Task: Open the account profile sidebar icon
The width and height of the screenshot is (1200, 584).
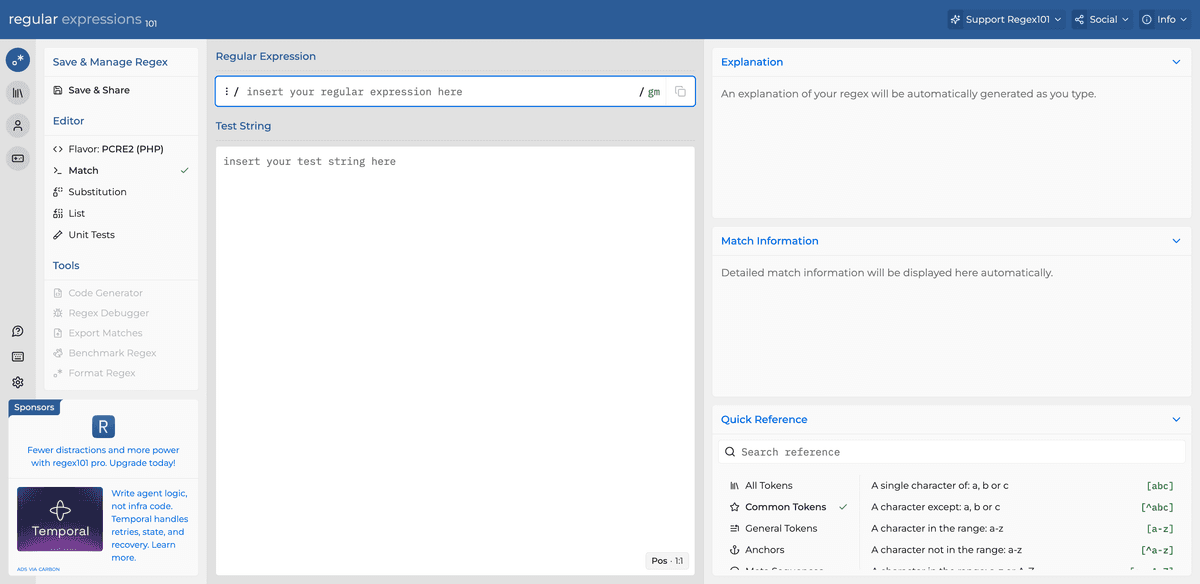Action: [x=18, y=125]
